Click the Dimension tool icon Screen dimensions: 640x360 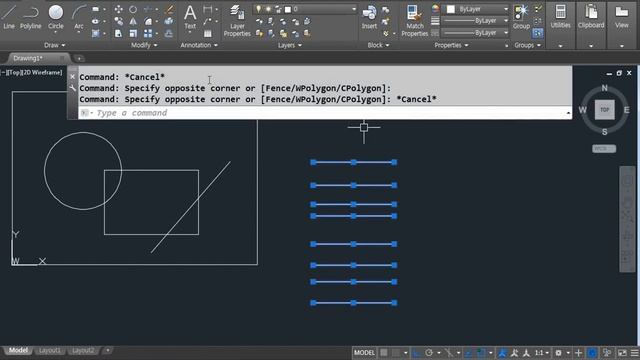208,9
